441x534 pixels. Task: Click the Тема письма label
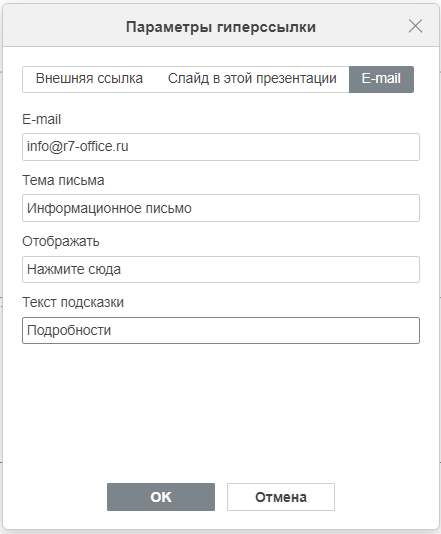[x=63, y=180]
